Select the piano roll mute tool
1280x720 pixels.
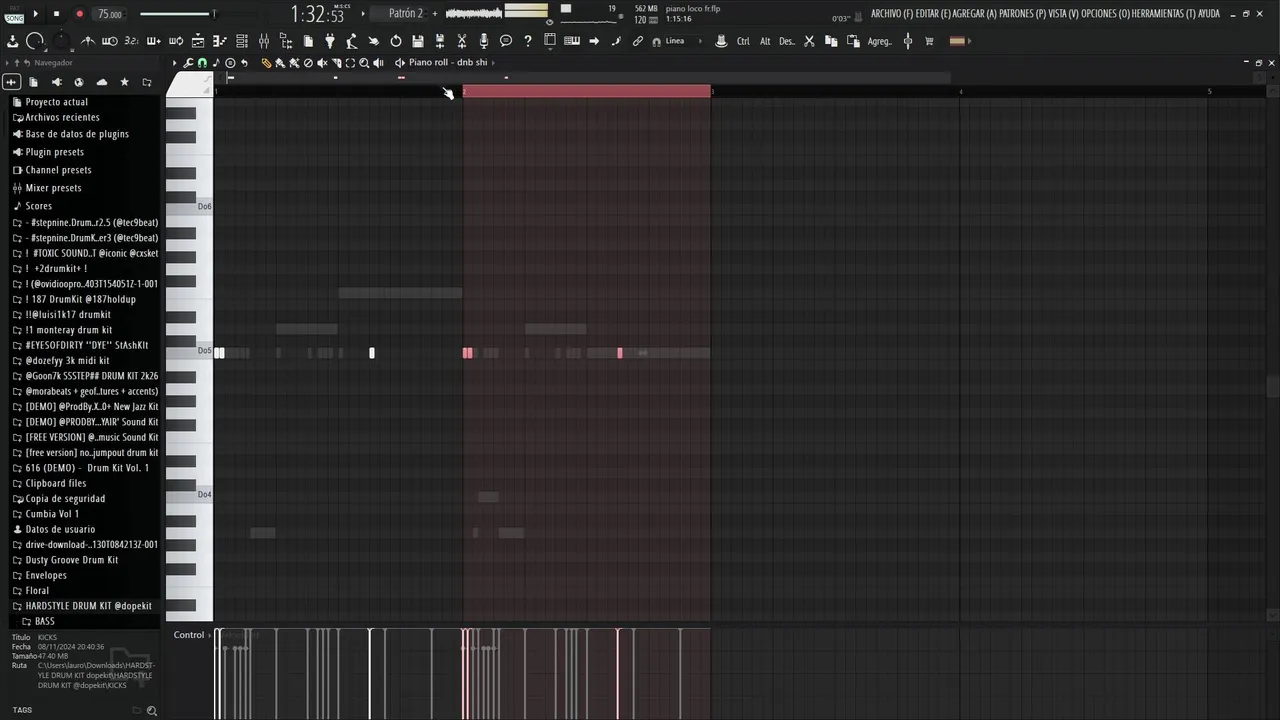click(322, 63)
